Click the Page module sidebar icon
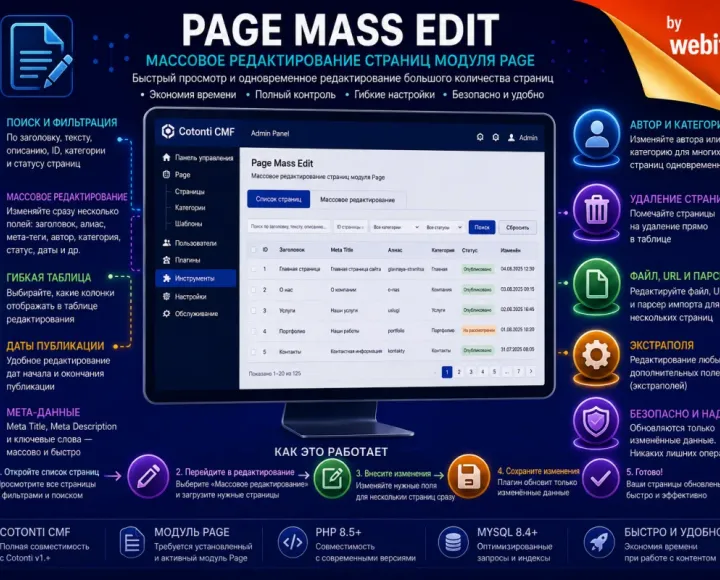Screen dimensions: 720x580 pyautogui.click(x=166, y=175)
